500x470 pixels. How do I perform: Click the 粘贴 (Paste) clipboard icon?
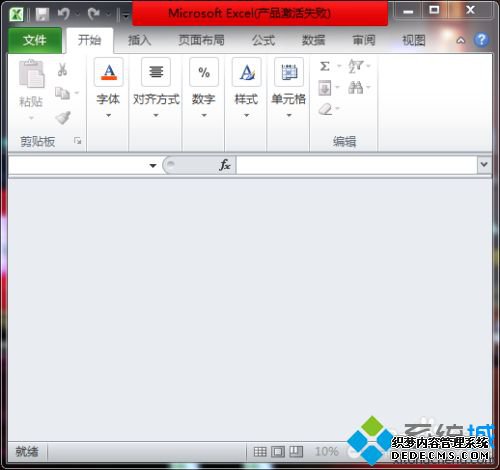pos(31,74)
